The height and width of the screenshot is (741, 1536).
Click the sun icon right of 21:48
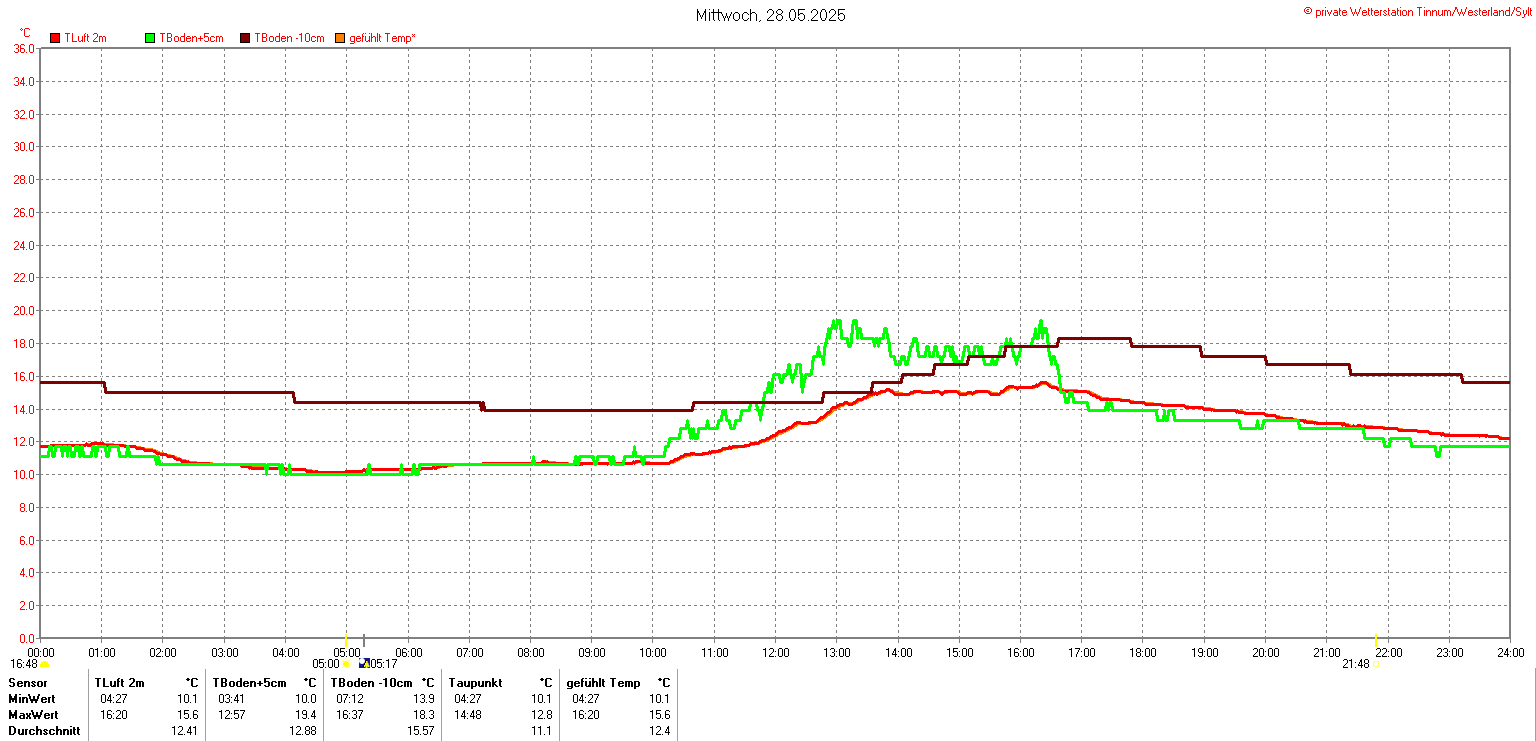[x=1376, y=664]
